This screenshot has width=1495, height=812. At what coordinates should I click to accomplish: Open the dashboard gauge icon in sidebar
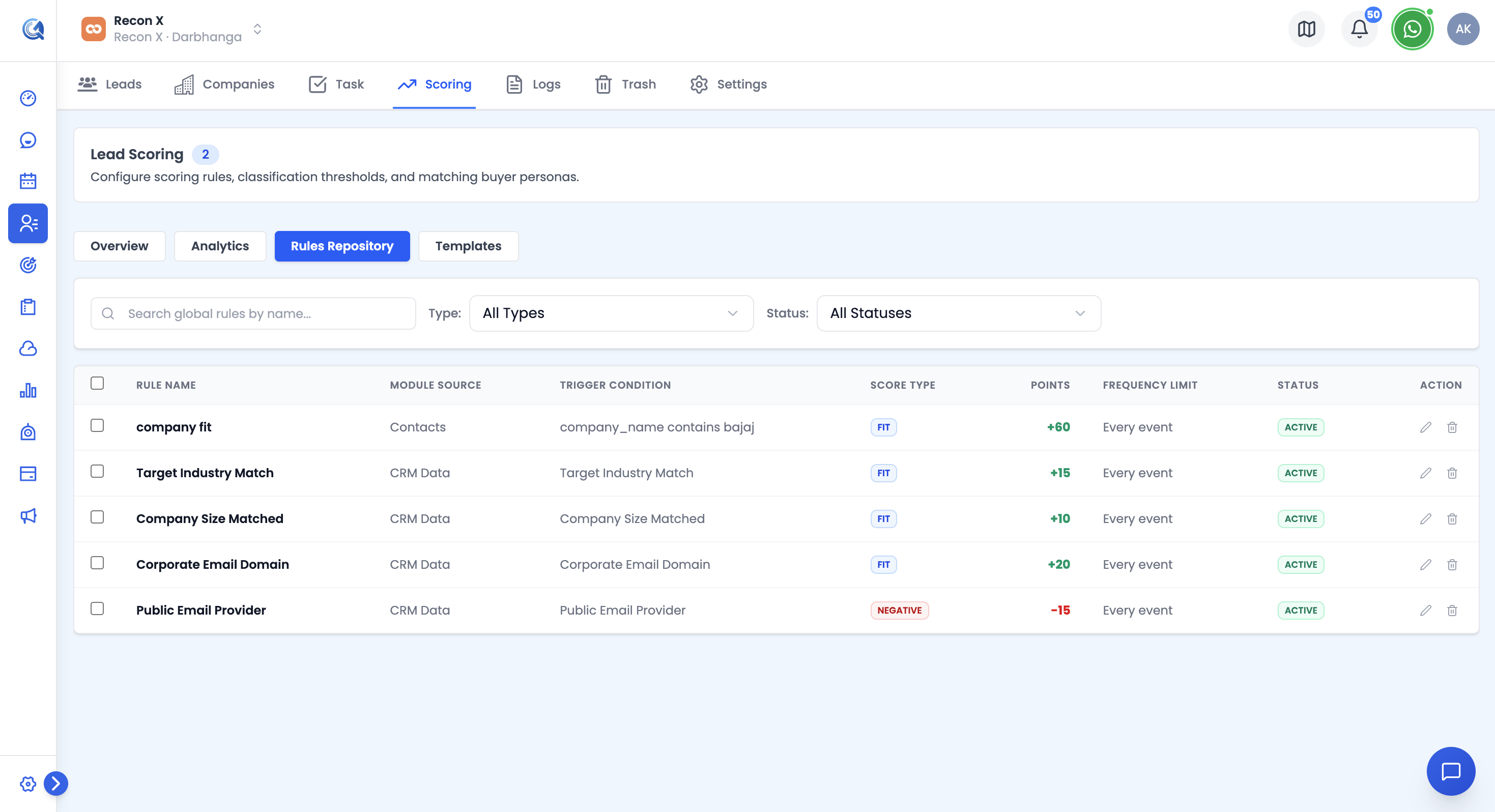[x=28, y=98]
